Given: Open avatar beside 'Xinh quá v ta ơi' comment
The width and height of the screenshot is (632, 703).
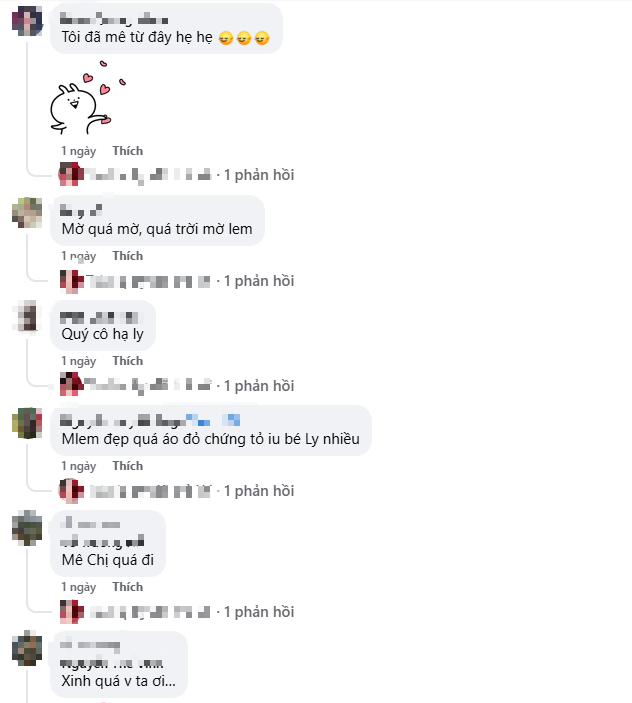Looking at the screenshot, I should [27, 648].
